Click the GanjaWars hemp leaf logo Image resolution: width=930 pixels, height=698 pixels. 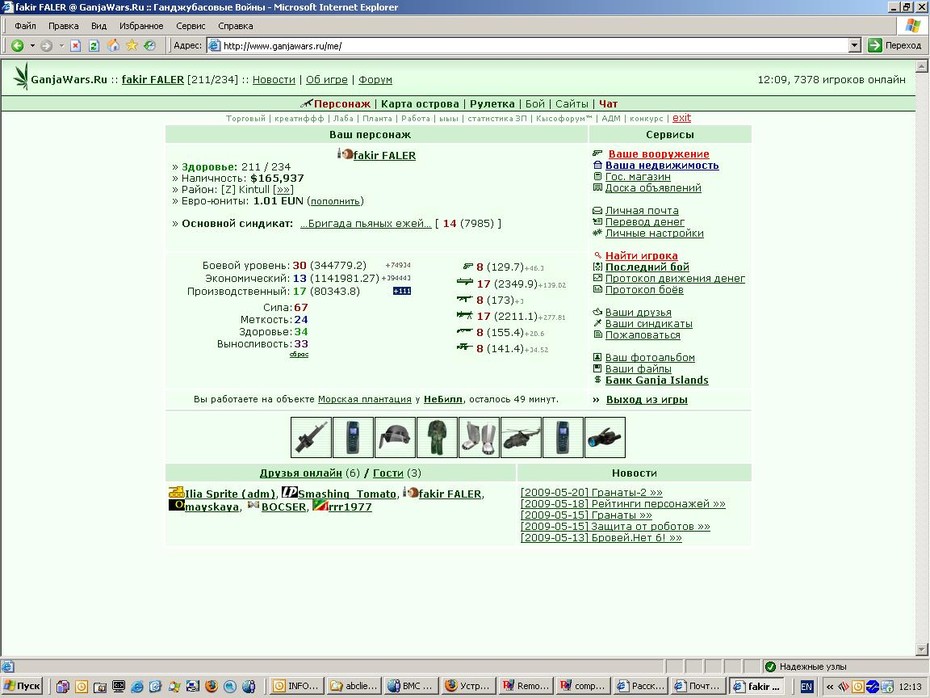(21, 77)
